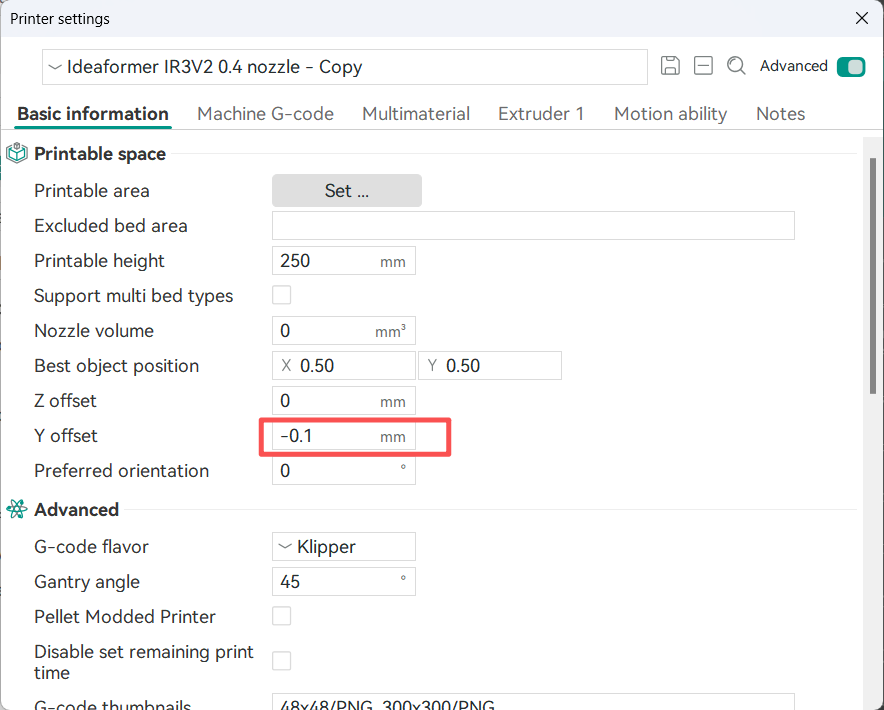Save the printer preset with the disk icon
884x710 pixels.
pos(670,66)
